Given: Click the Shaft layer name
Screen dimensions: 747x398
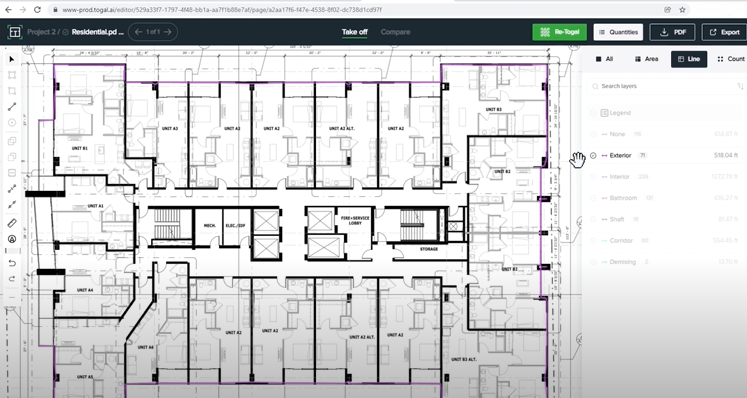Looking at the screenshot, I should click(617, 219).
